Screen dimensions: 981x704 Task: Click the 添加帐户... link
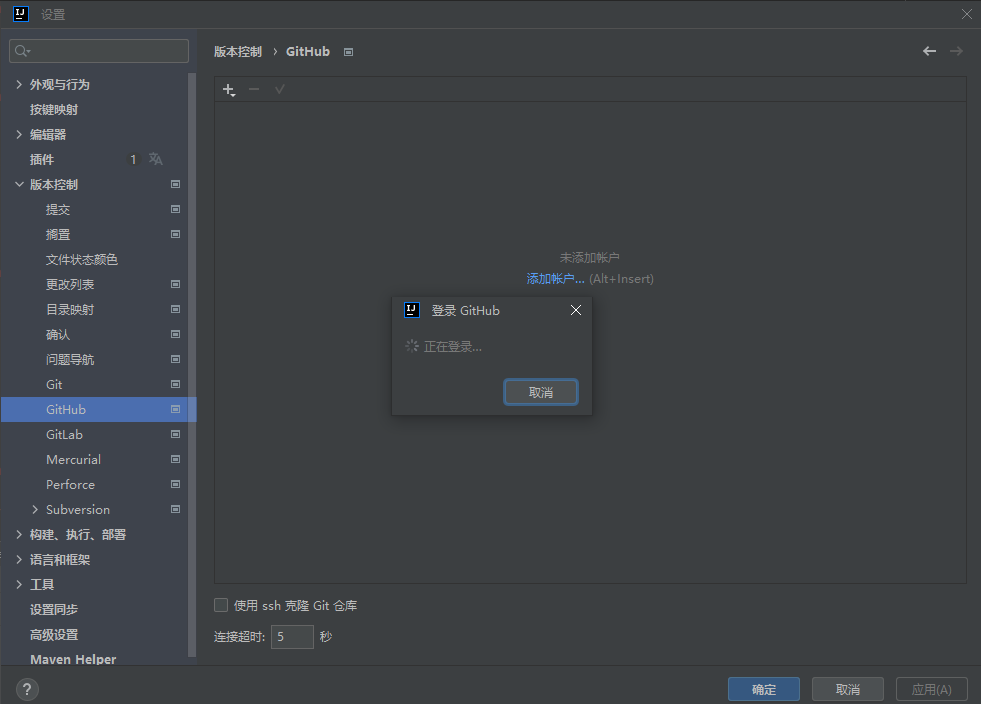[x=556, y=279]
